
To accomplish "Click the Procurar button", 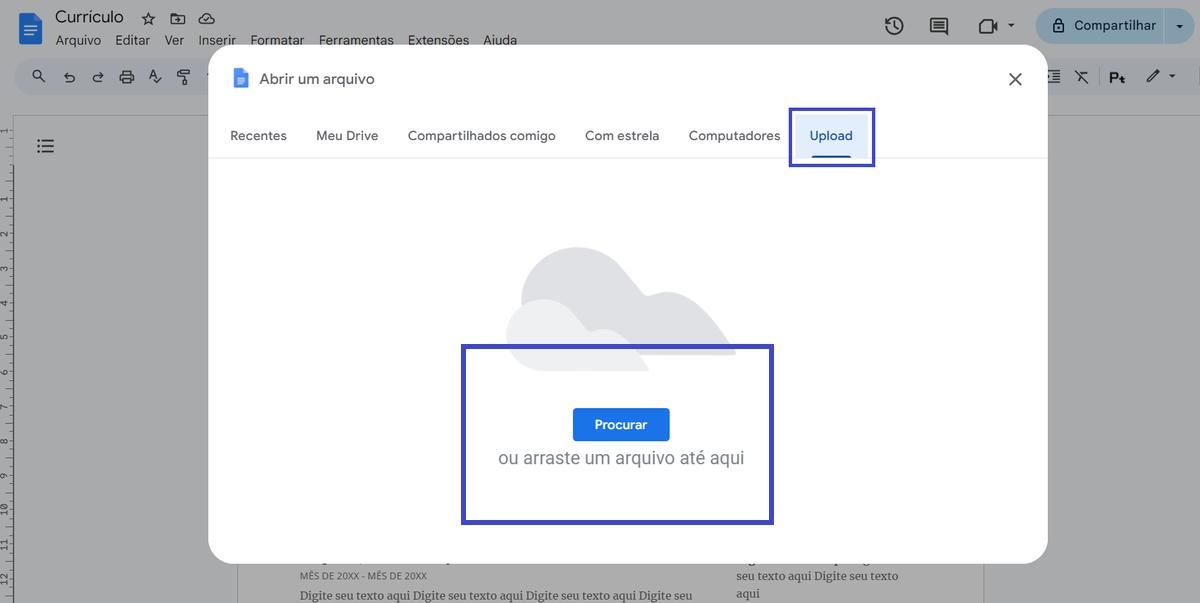I will (621, 424).
